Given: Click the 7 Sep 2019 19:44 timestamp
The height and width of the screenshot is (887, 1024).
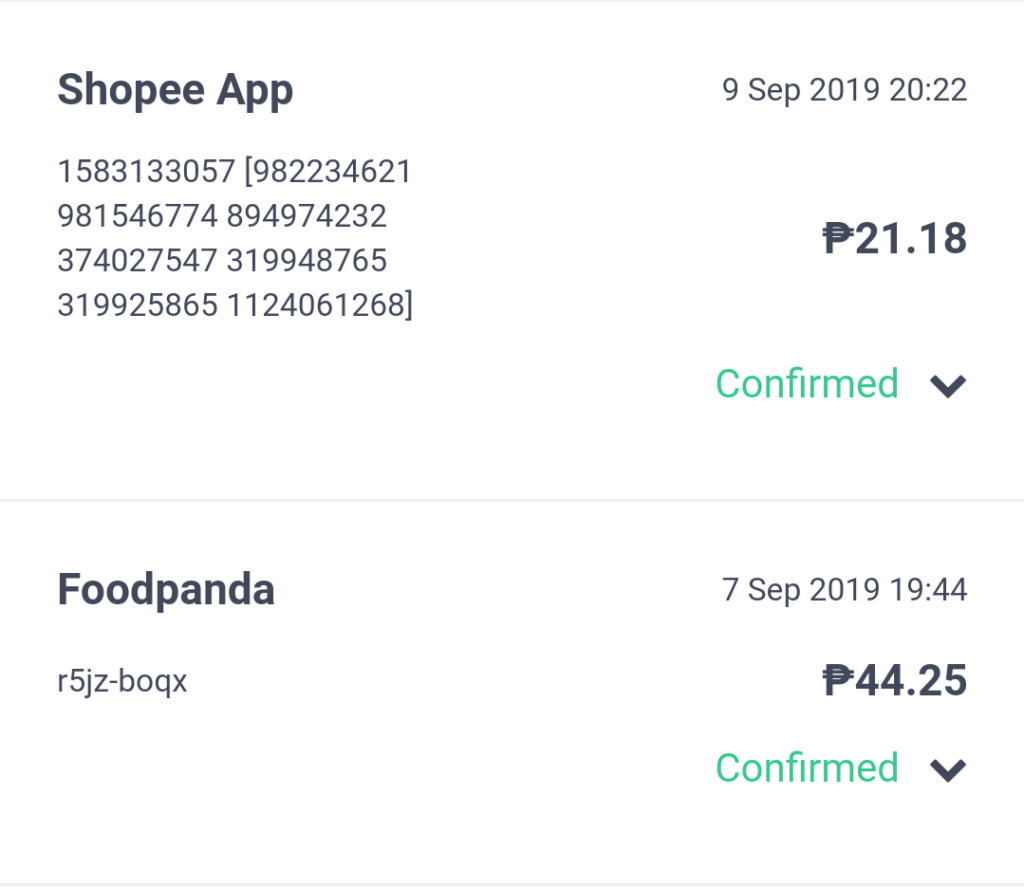Looking at the screenshot, I should pos(844,590).
